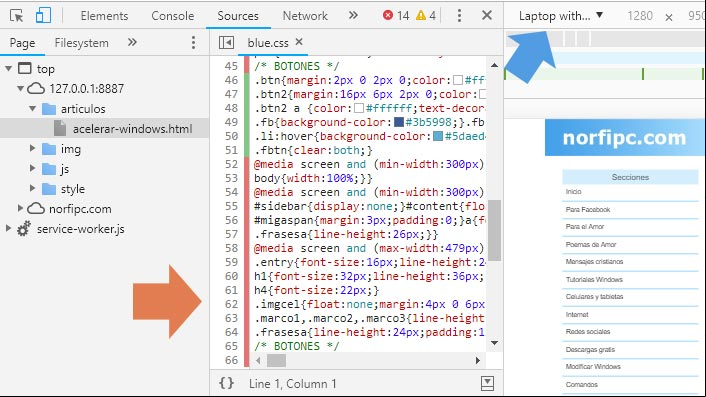Screen dimensions: 706x397
Task: Switch to the Console tab
Action: pyautogui.click(x=172, y=16)
